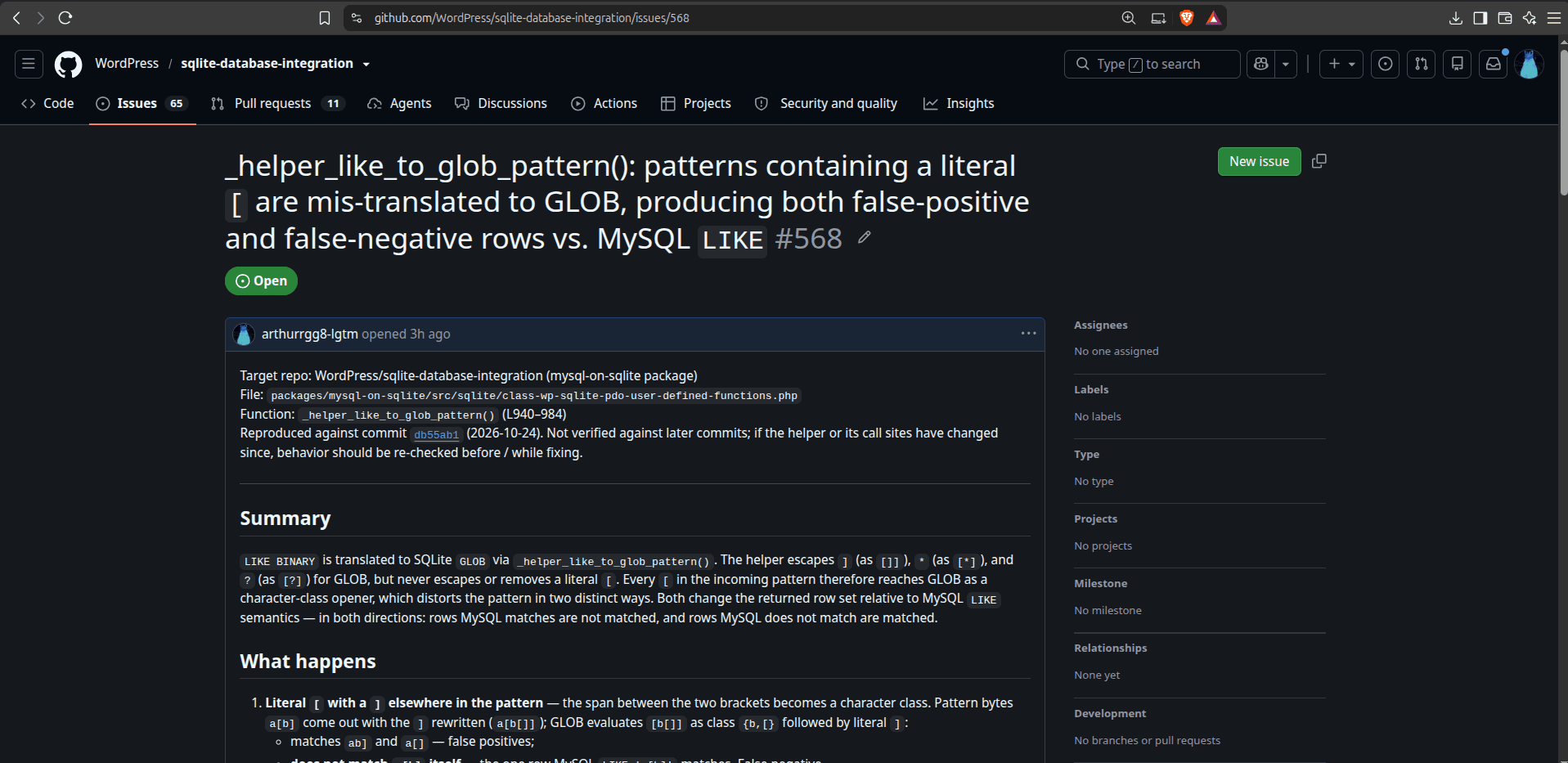Viewport: 1568px width, 763px height.
Task: Open the WordPress organization link
Action: click(127, 63)
